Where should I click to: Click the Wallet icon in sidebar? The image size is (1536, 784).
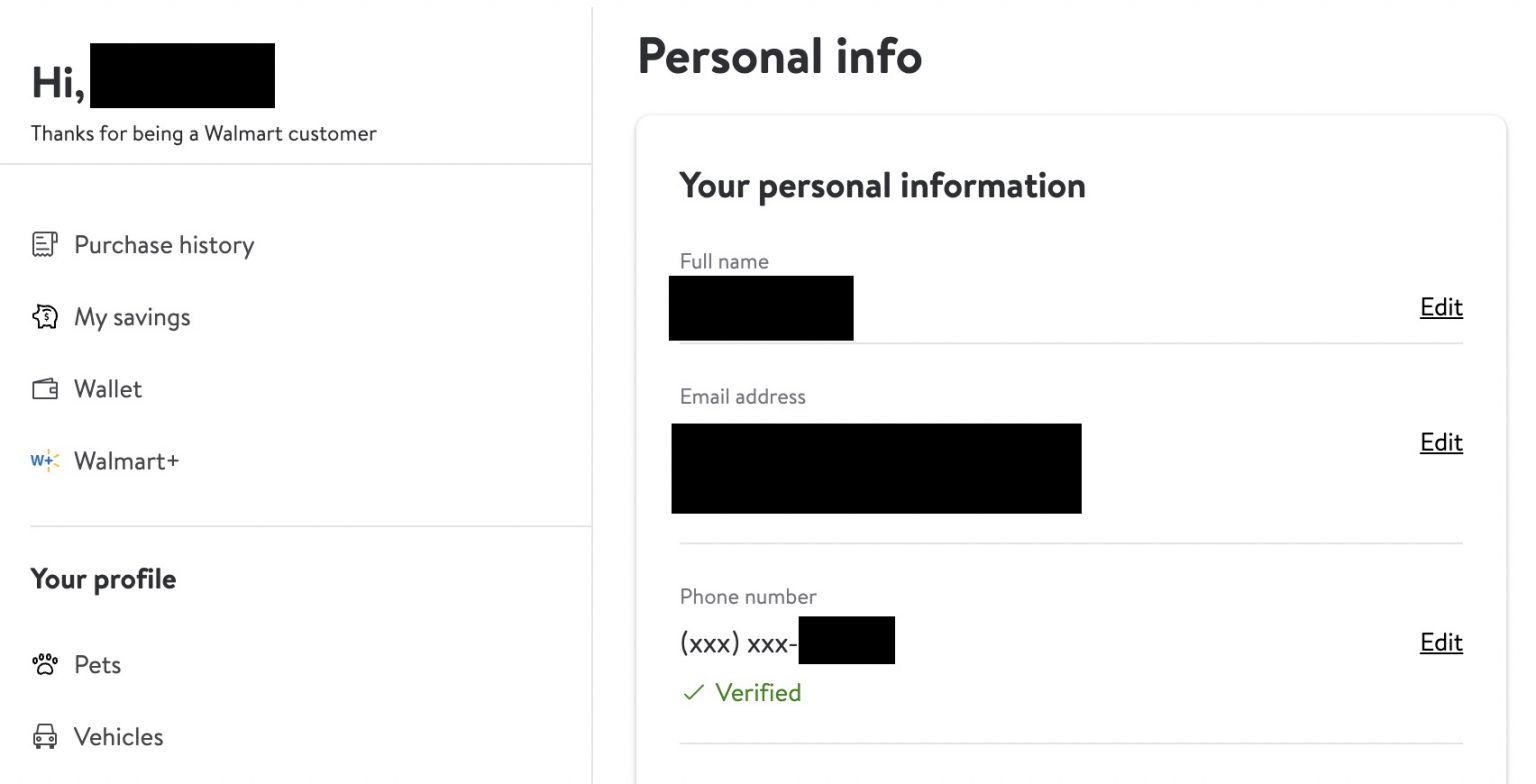pos(45,389)
